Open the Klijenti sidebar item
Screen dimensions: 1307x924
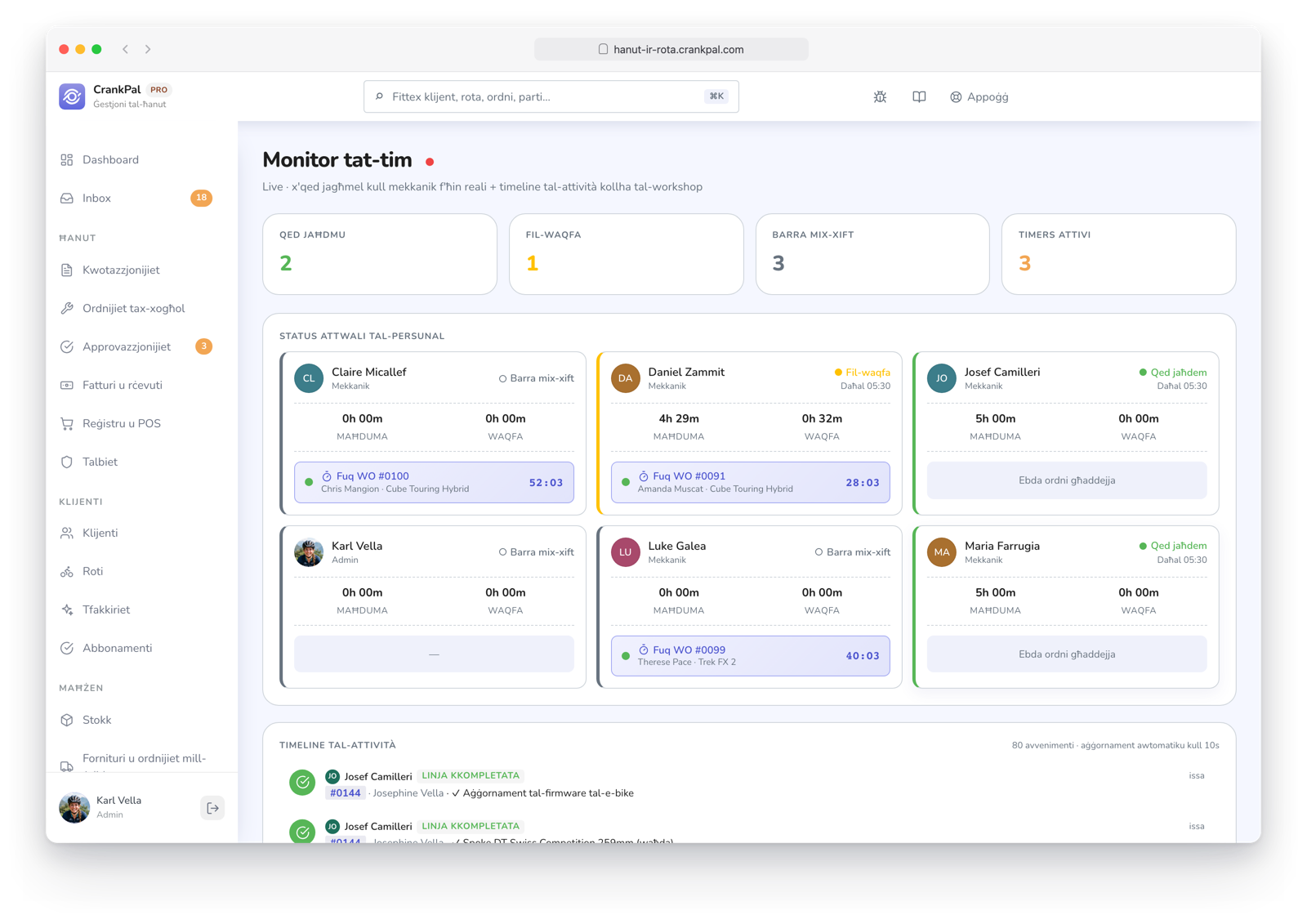136,533
